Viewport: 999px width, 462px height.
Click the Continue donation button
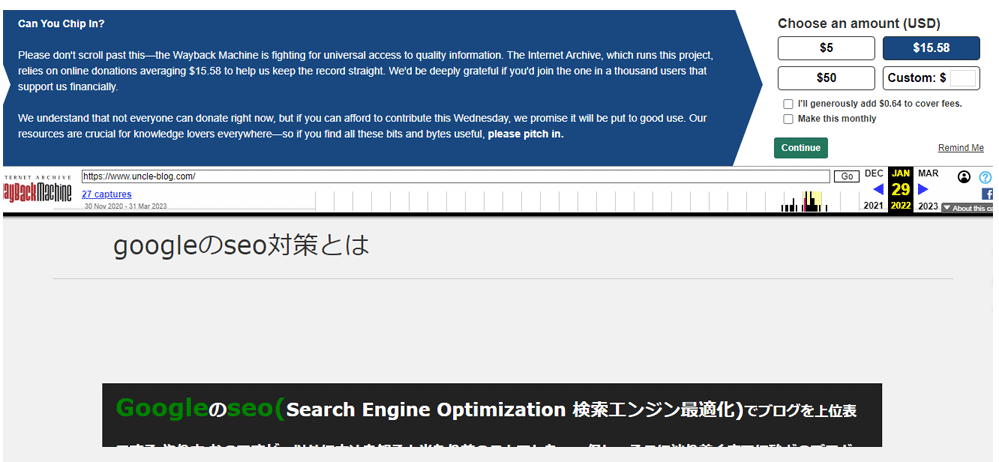click(801, 148)
